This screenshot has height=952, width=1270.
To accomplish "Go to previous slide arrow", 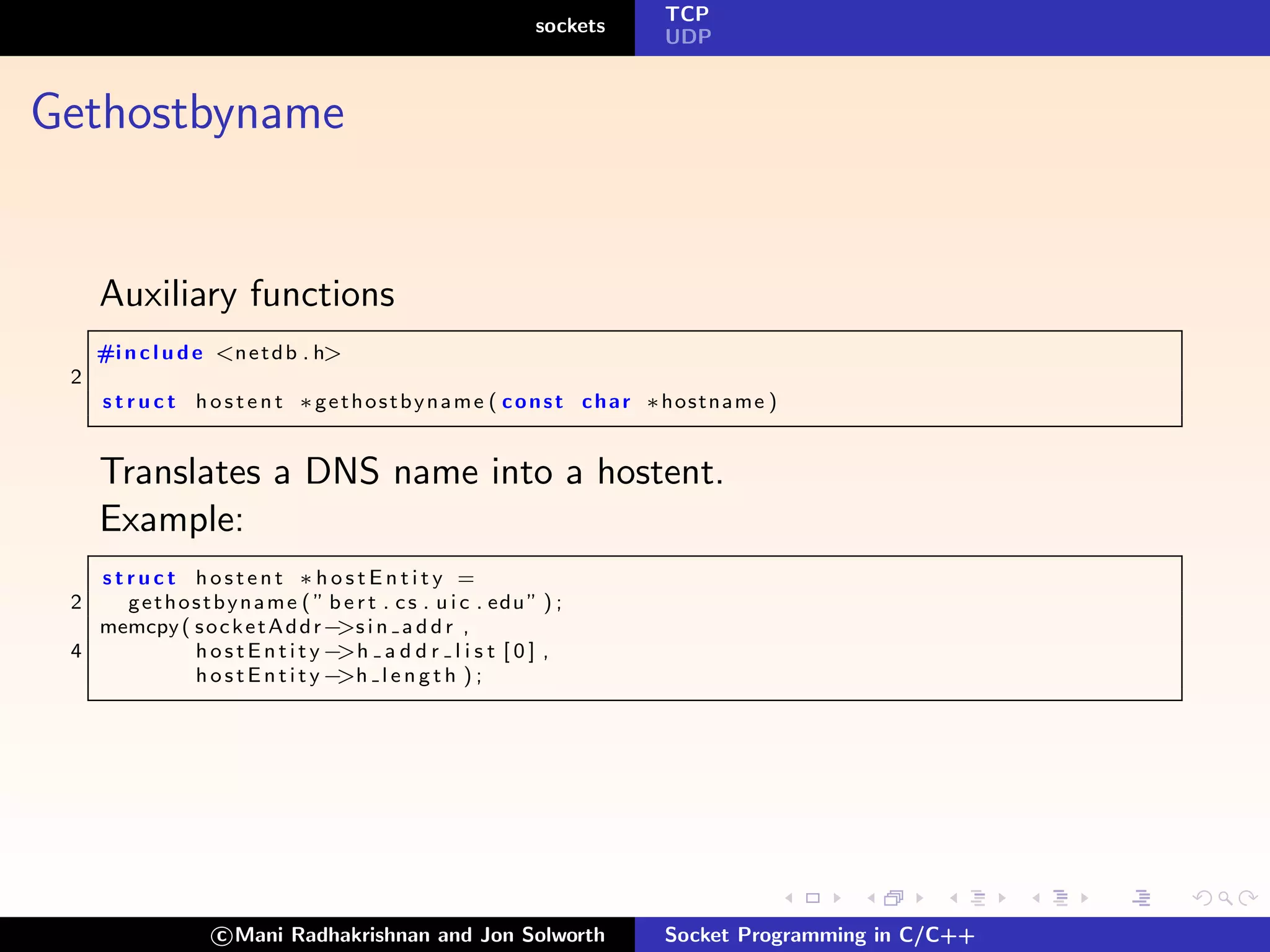I will [x=789, y=898].
